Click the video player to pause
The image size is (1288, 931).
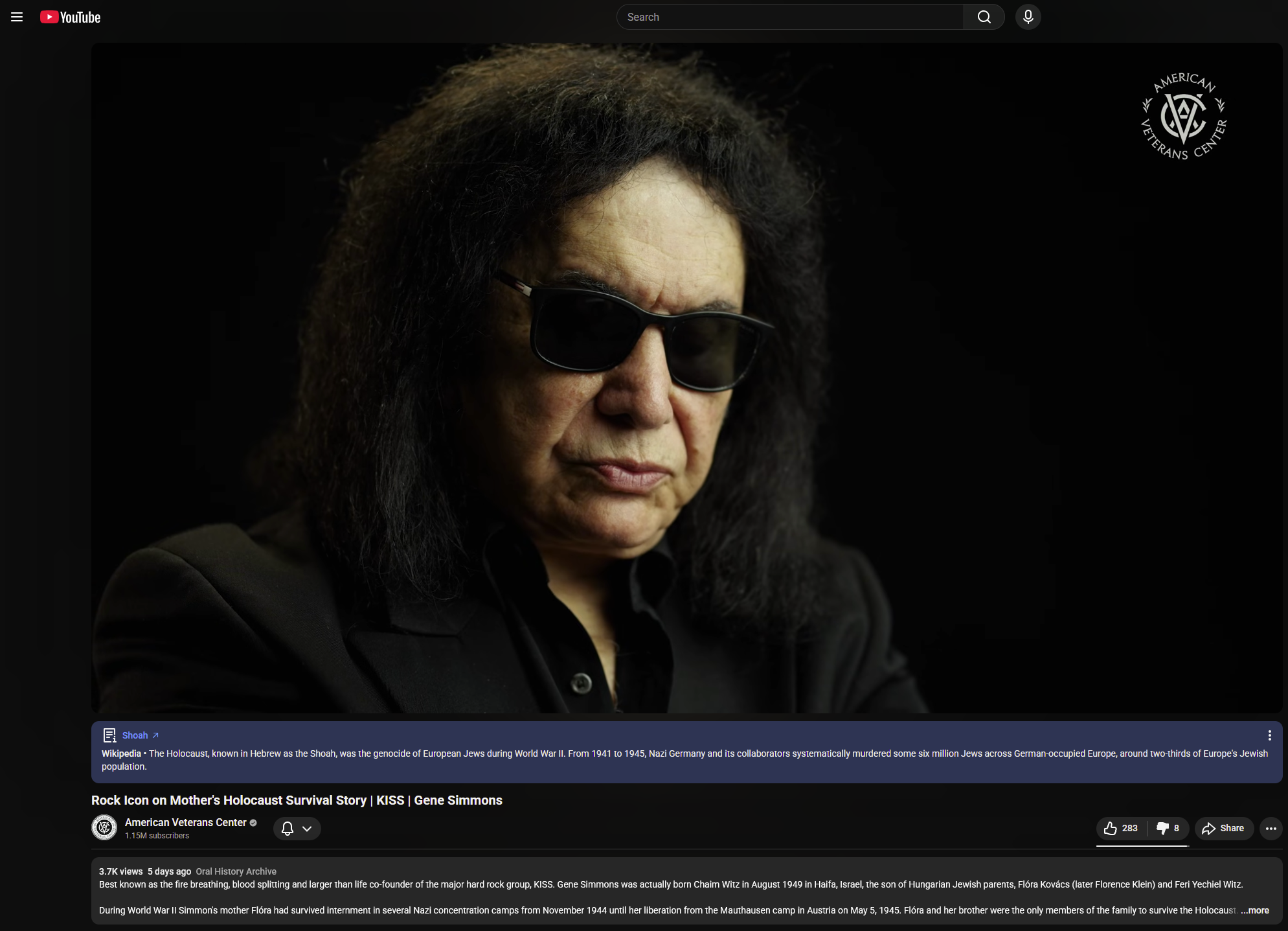click(x=686, y=378)
